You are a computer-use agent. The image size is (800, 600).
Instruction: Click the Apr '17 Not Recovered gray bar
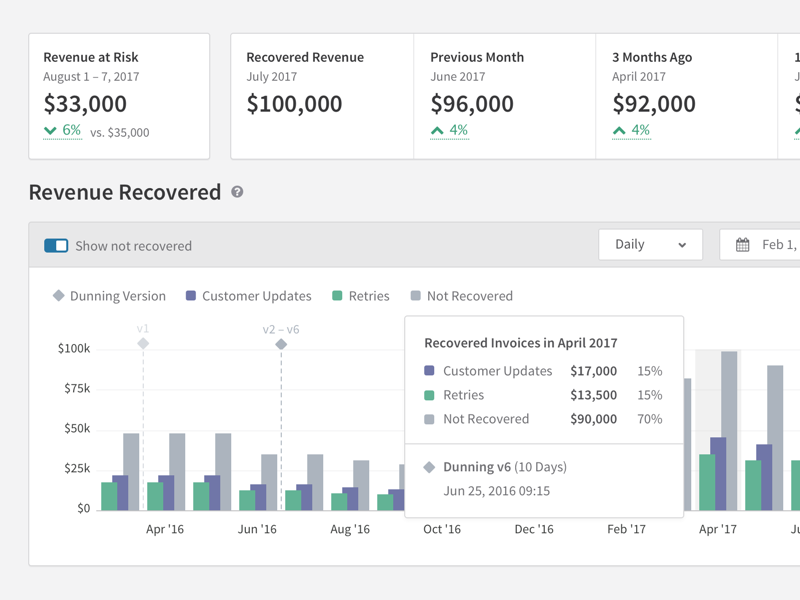coord(729,431)
